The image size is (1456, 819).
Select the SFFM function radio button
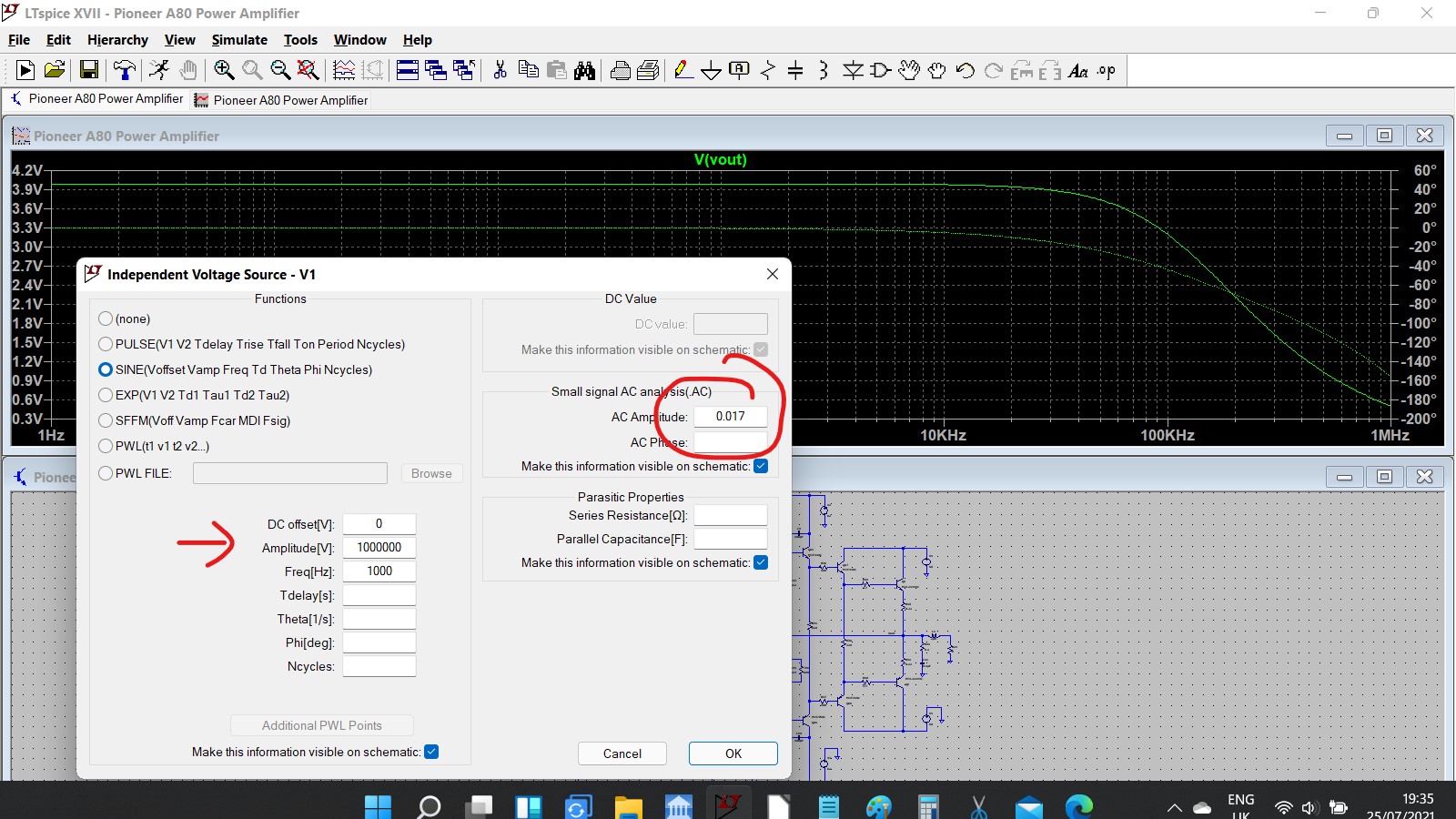[106, 420]
